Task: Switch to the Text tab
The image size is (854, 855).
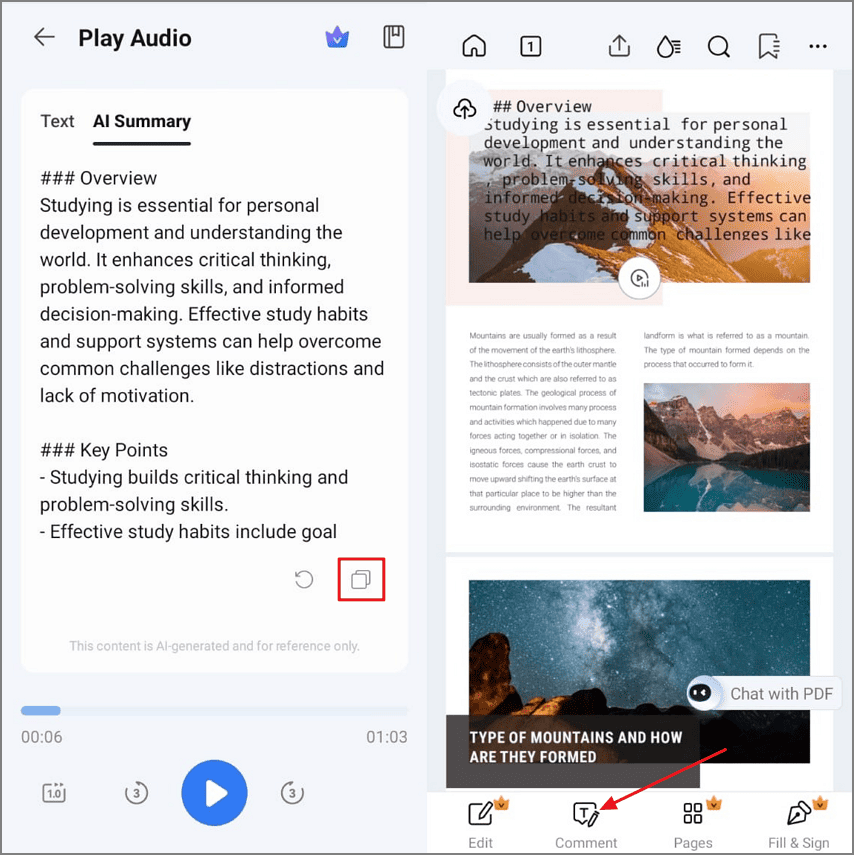Action: click(57, 121)
